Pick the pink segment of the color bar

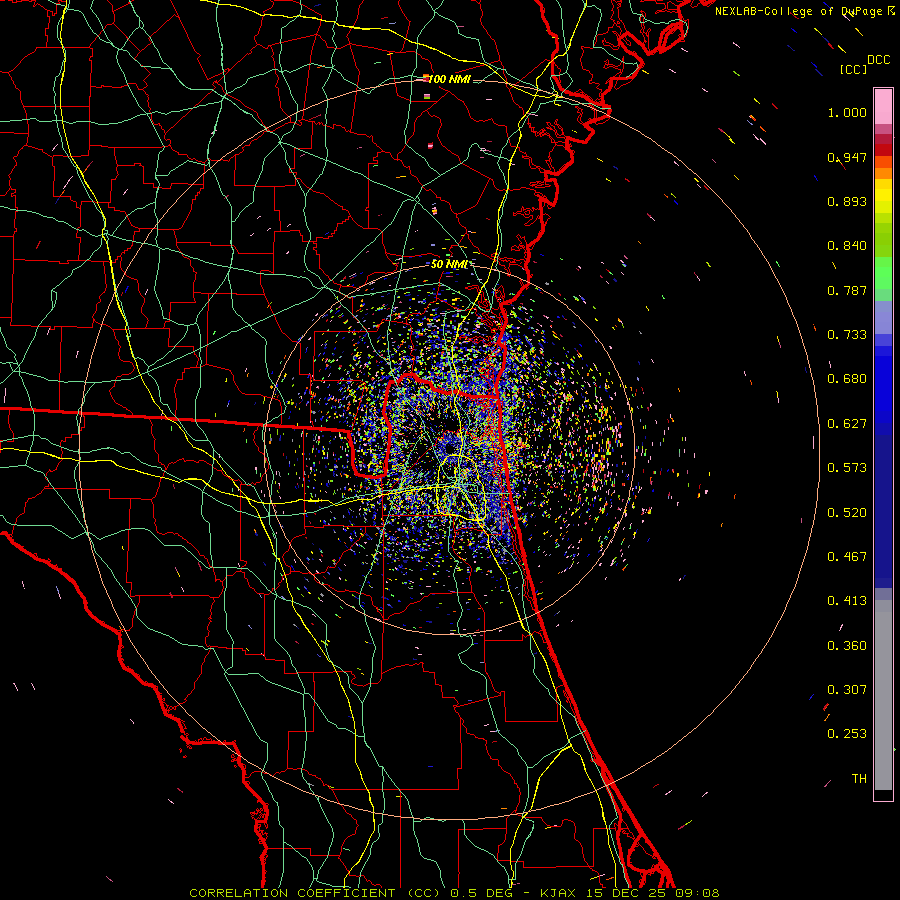tap(883, 107)
